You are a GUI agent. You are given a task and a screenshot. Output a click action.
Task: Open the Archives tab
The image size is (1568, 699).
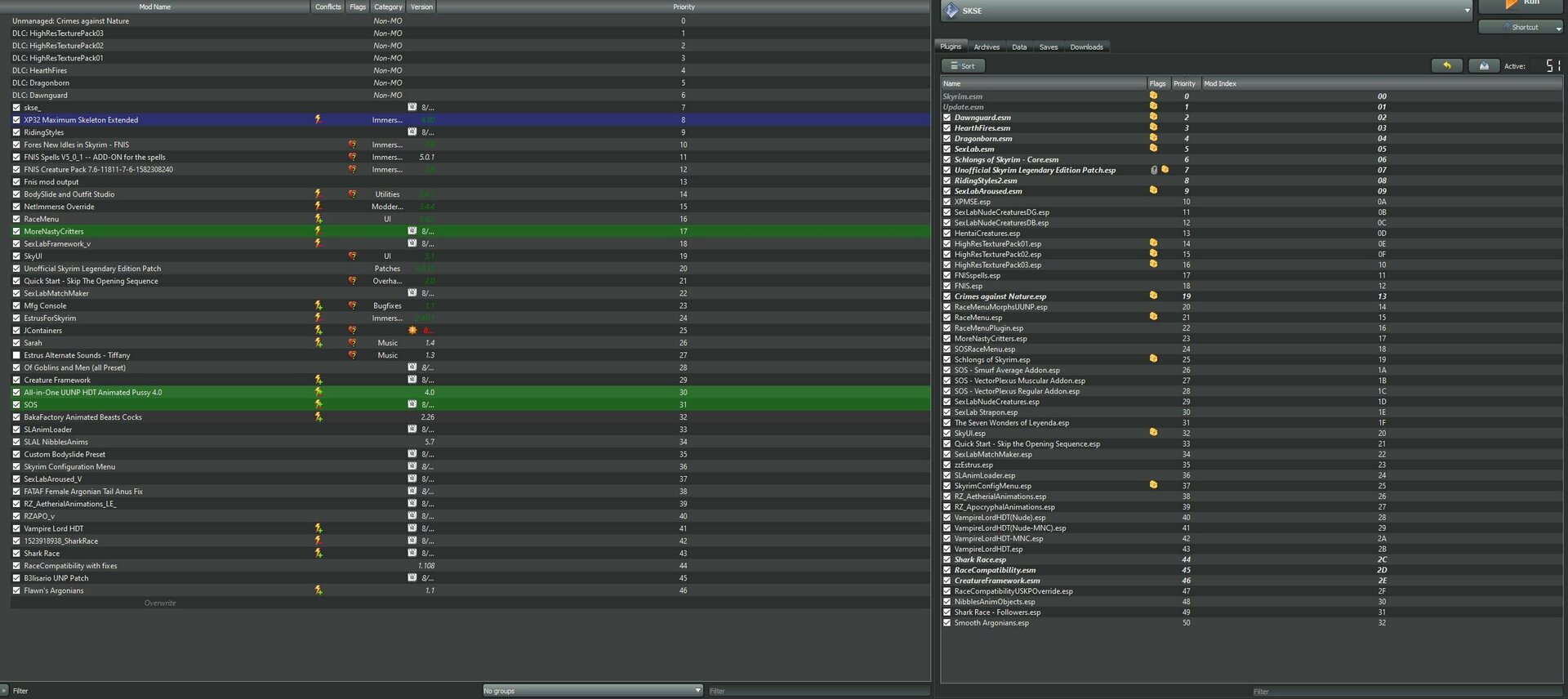coord(987,47)
